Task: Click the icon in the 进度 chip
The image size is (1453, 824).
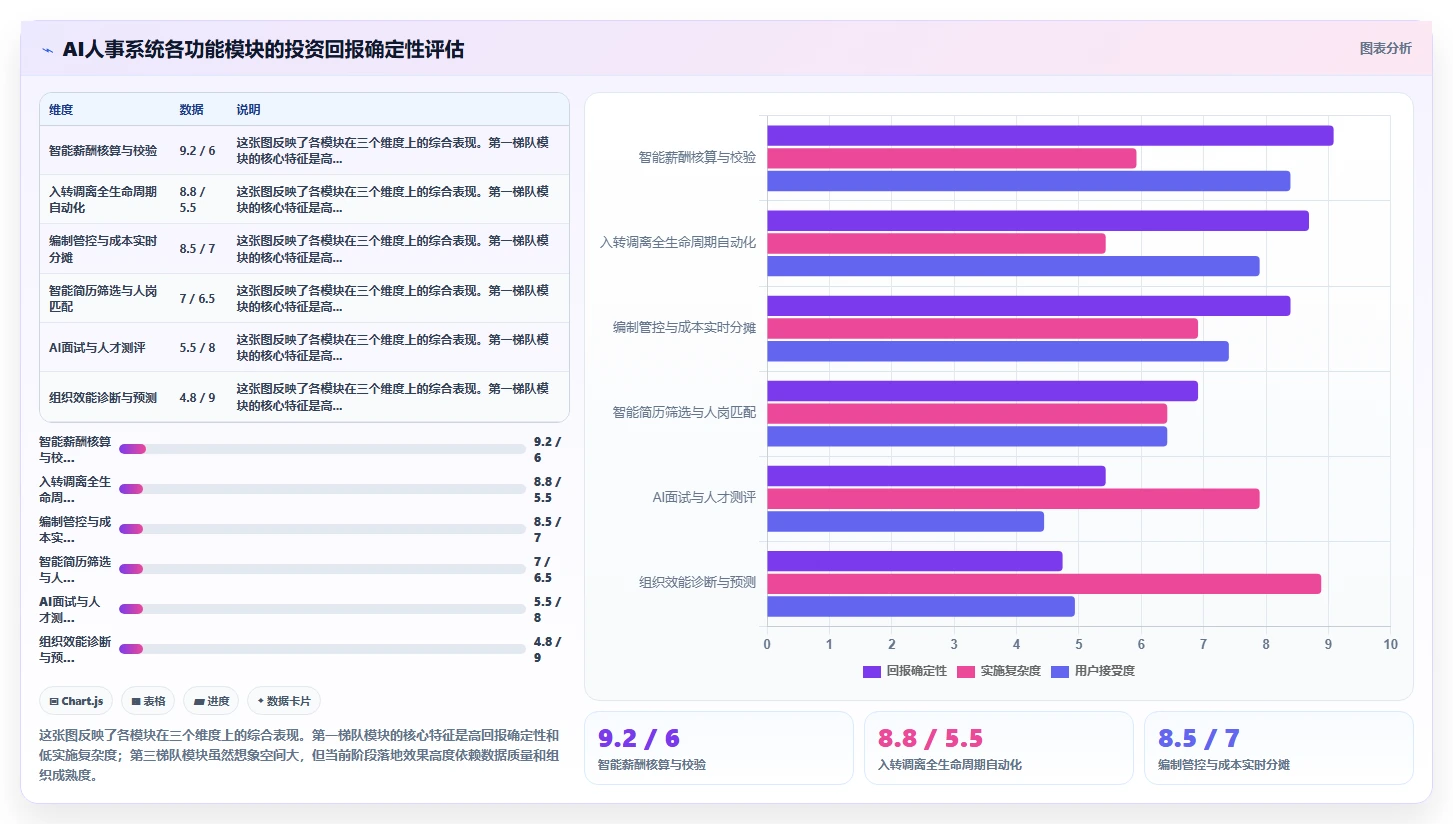Action: pos(199,701)
